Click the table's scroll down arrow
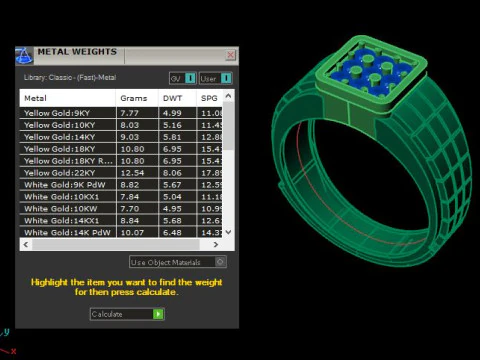 tap(228, 232)
